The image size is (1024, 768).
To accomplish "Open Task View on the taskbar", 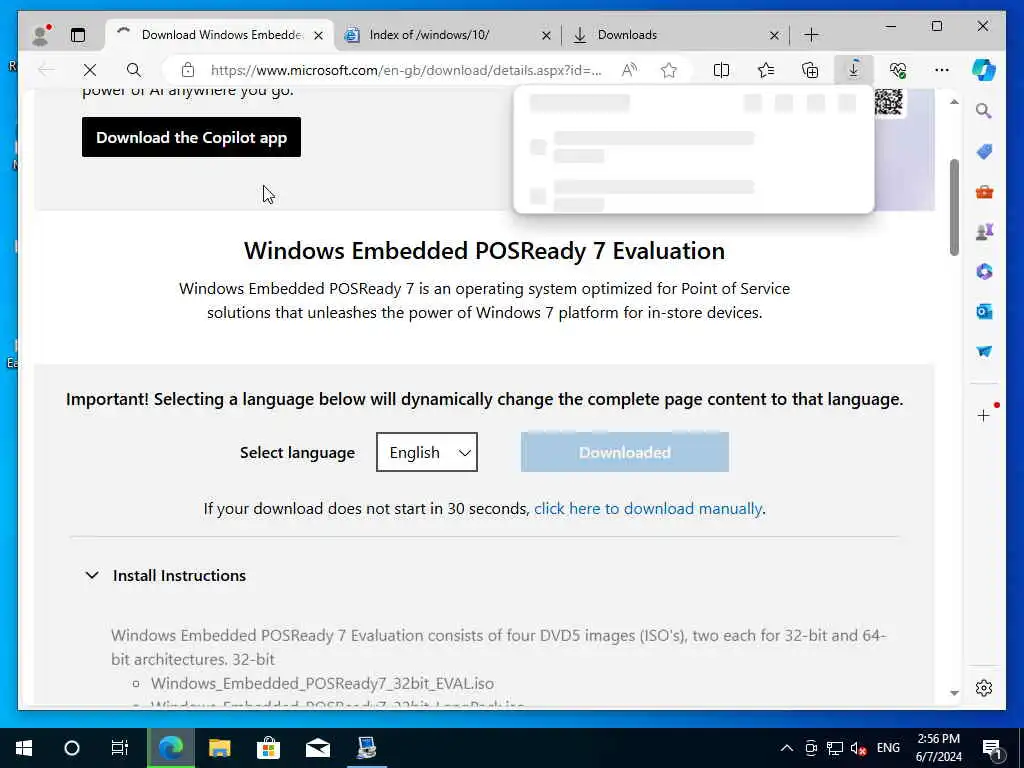I will click(x=120, y=748).
